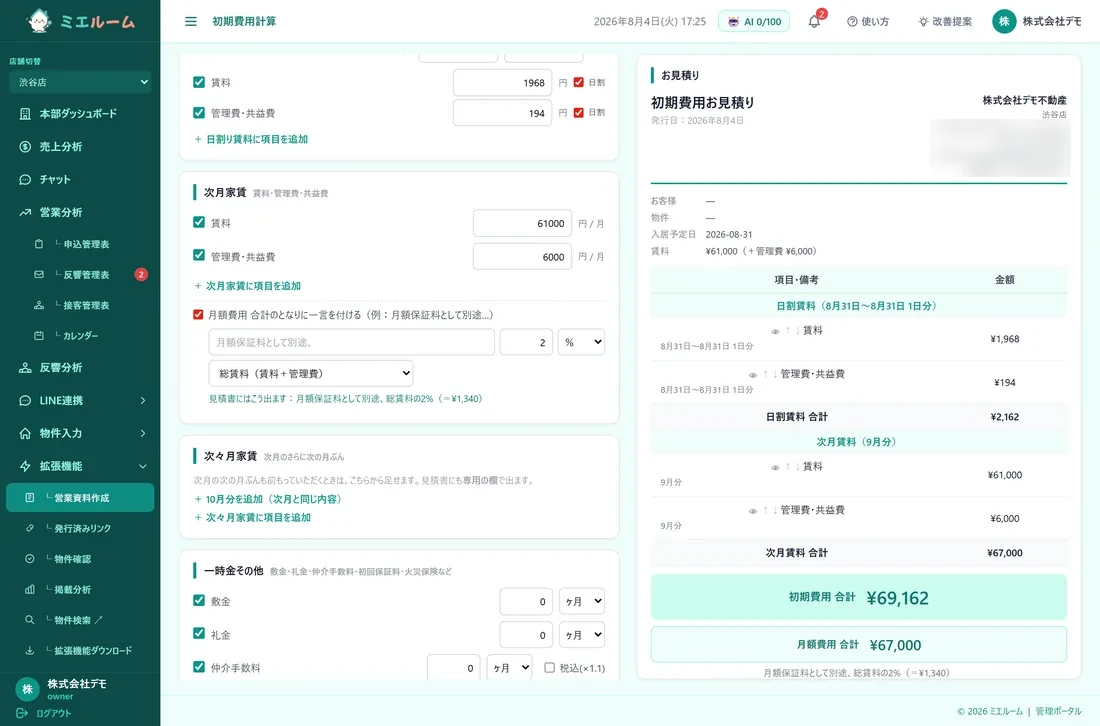Open カレンダー in the sidebar
This screenshot has height=726, width=1100.
click(80, 336)
